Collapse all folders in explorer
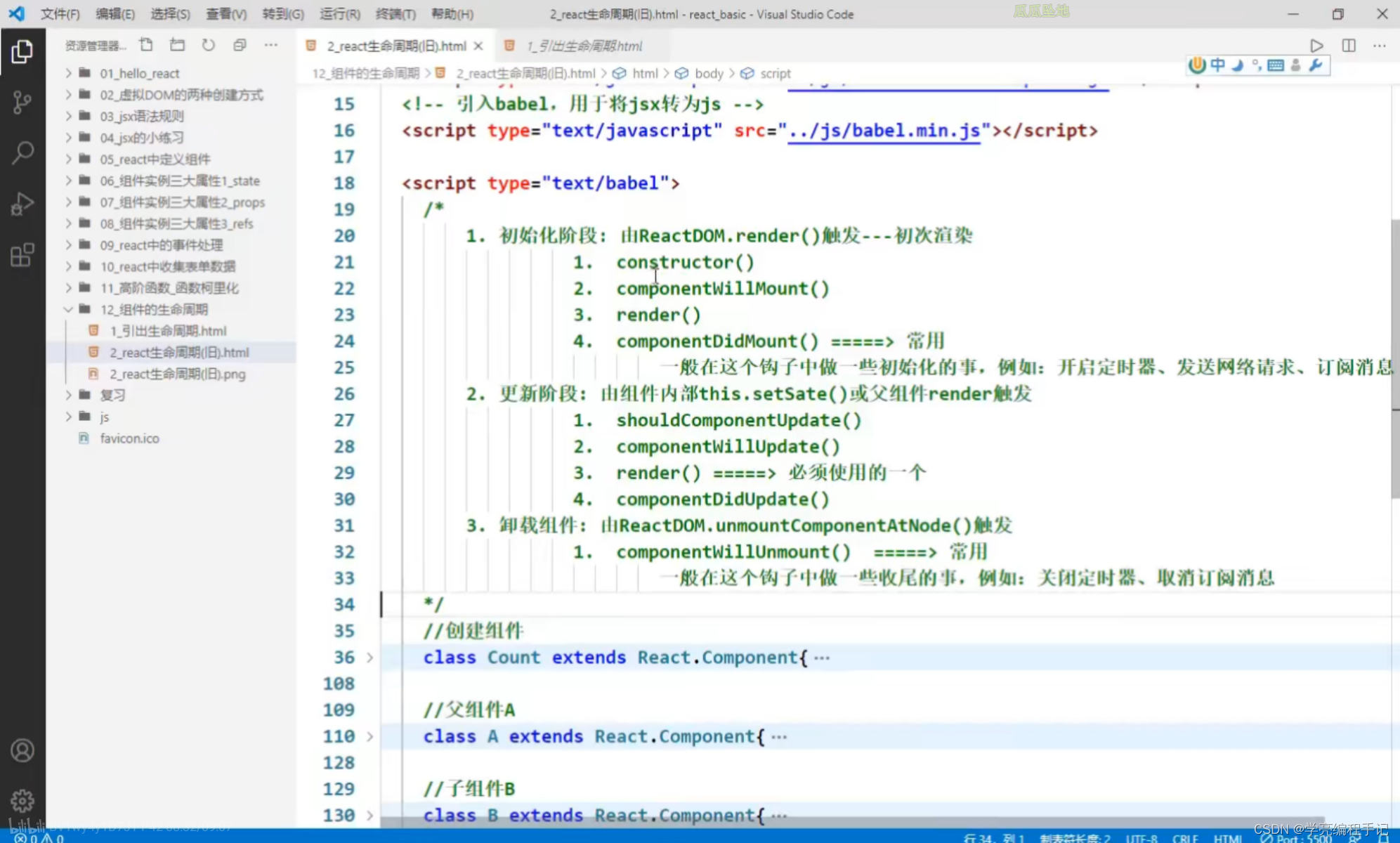 pos(240,46)
